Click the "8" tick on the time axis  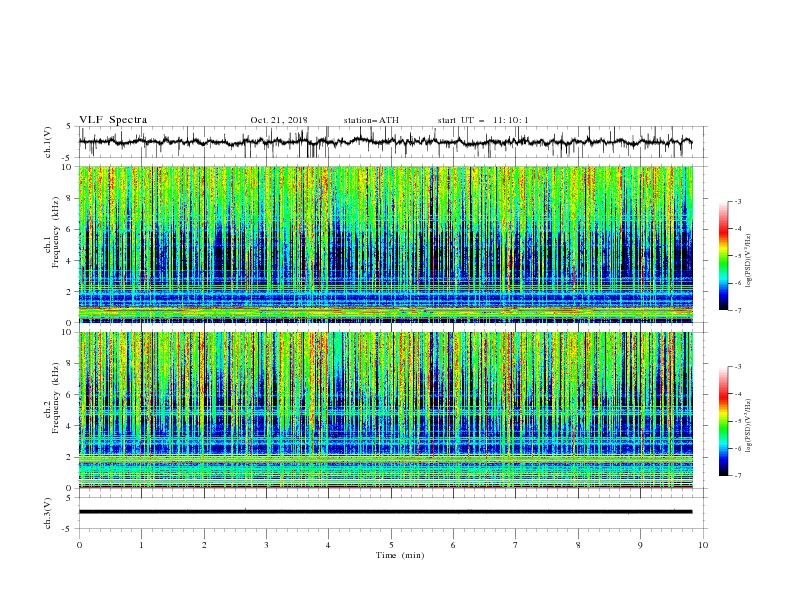(x=578, y=545)
